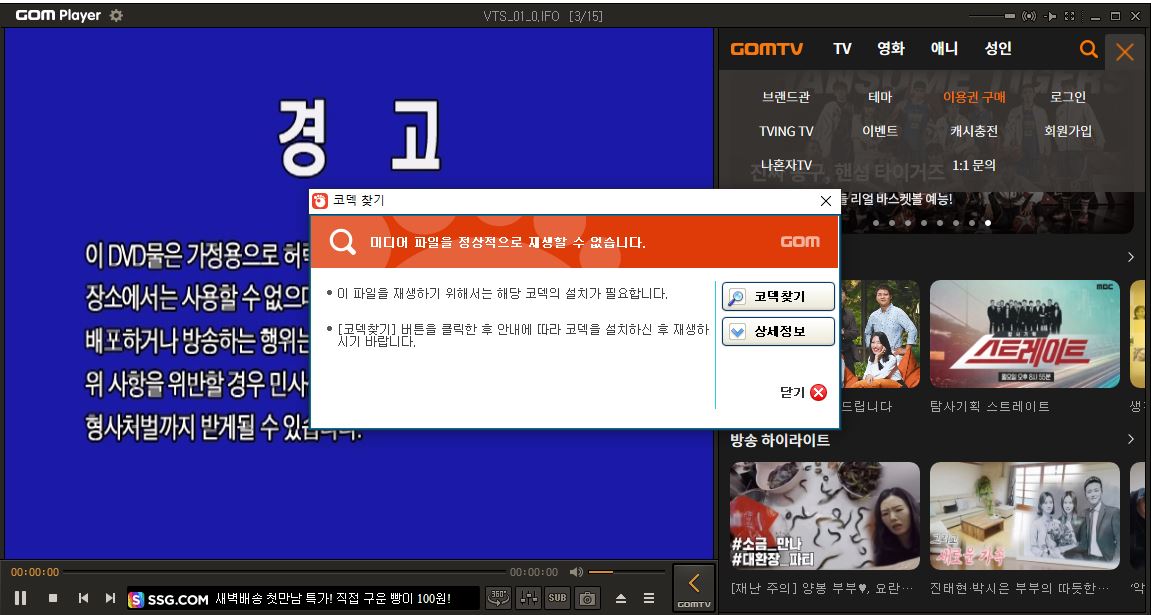Click the elapsed time 00:00:00 display
Screen dimensions: 1151x615
coord(35,572)
